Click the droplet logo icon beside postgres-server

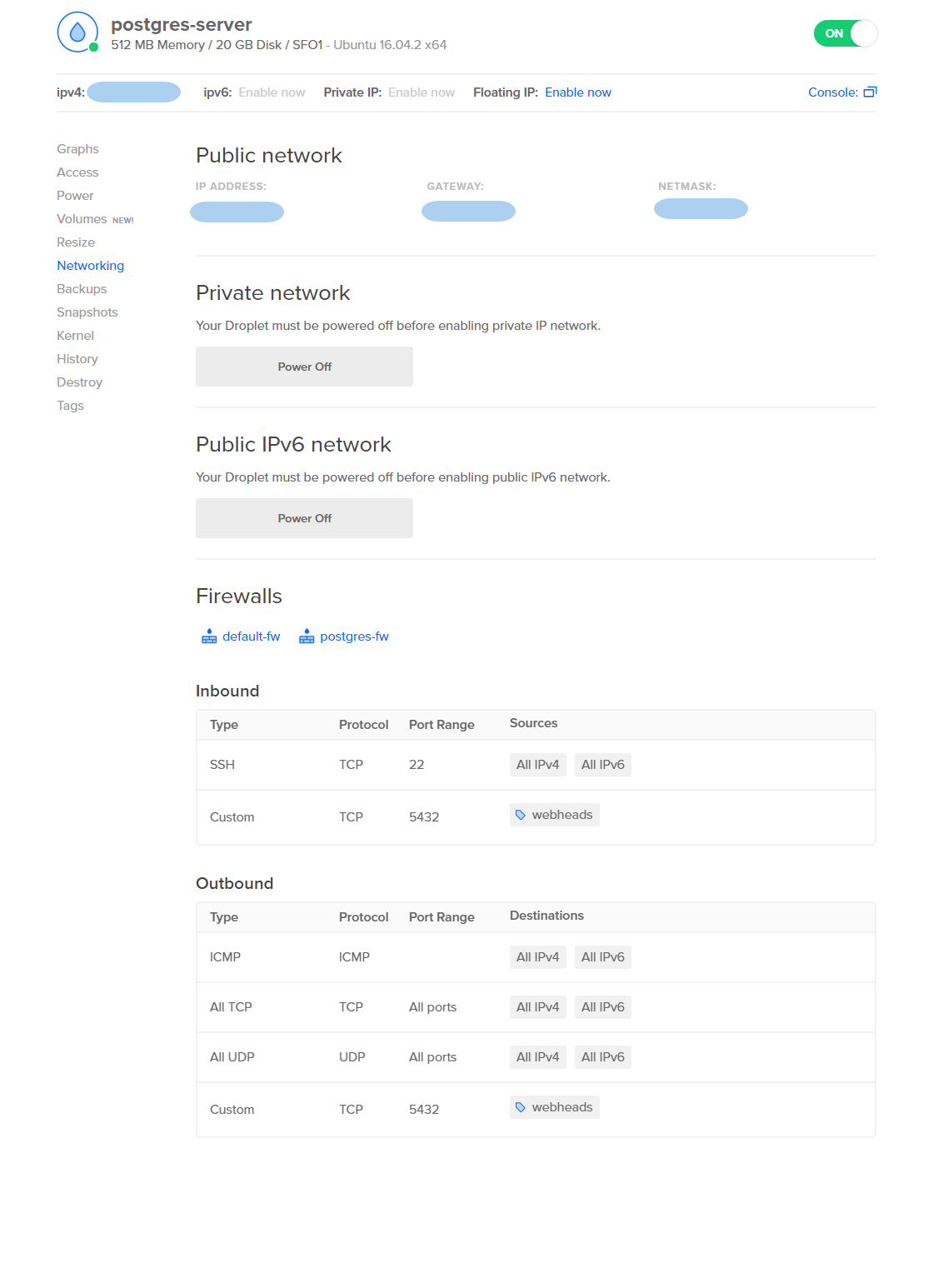77,32
